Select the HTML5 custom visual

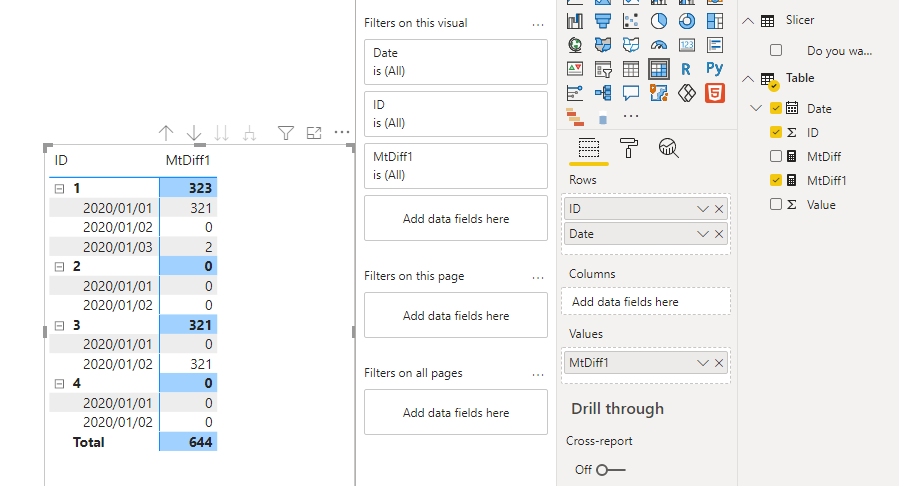pyautogui.click(x=715, y=93)
